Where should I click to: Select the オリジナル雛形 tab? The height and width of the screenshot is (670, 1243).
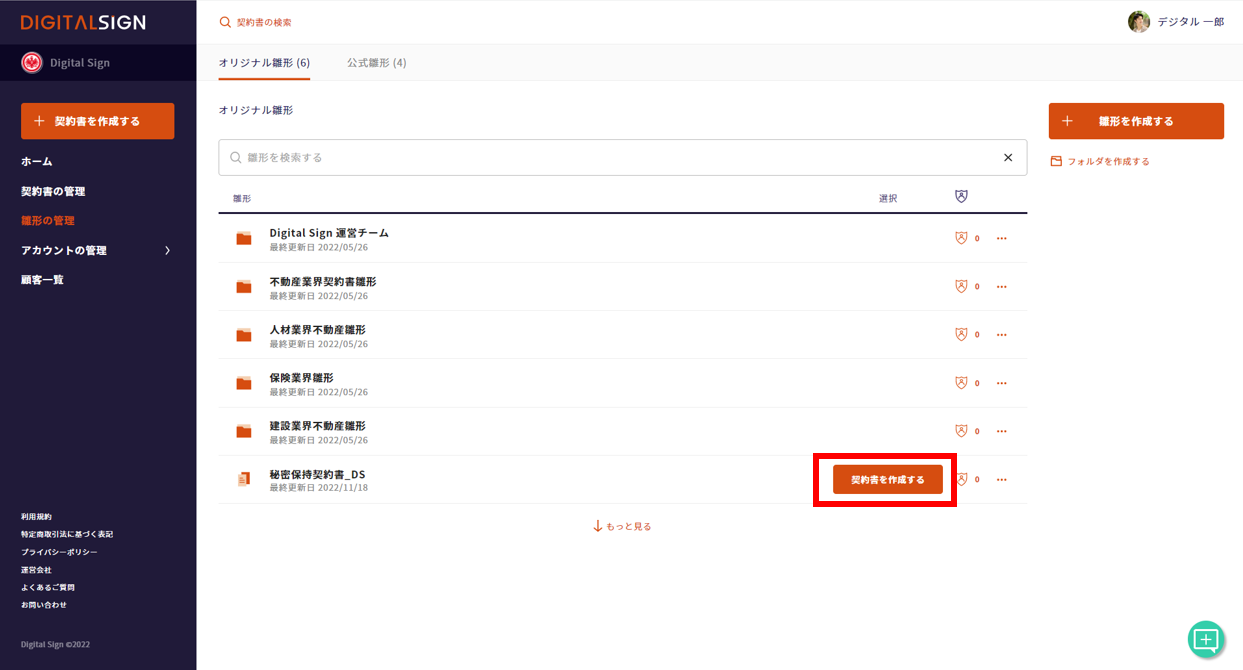coord(264,63)
